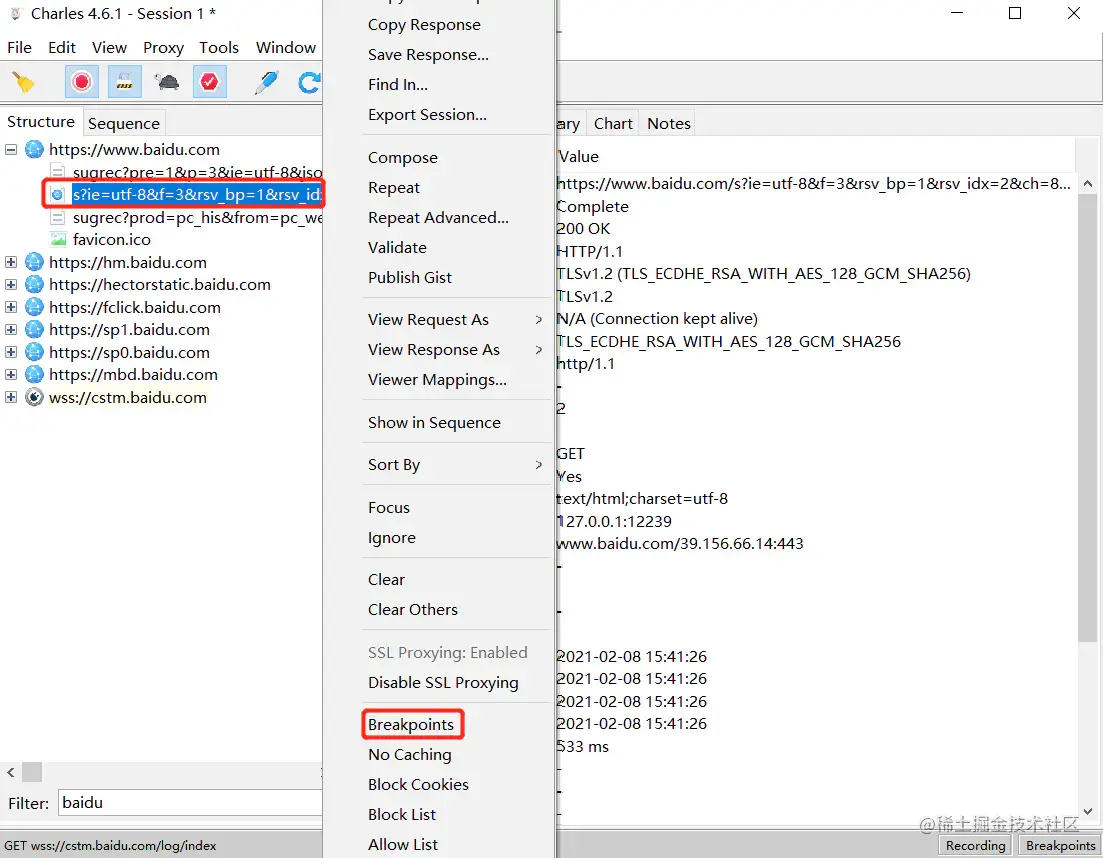Switch to the Sequence tab
The image size is (1103, 858).
click(124, 123)
